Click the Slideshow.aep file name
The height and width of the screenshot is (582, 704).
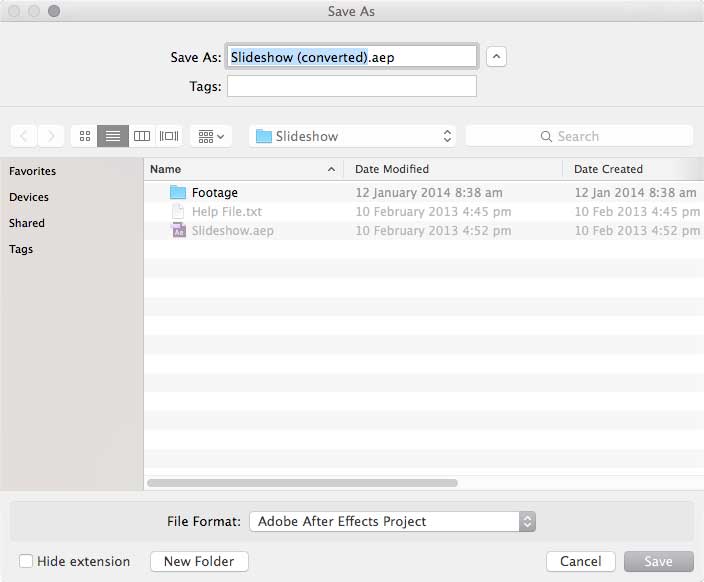[x=233, y=231]
